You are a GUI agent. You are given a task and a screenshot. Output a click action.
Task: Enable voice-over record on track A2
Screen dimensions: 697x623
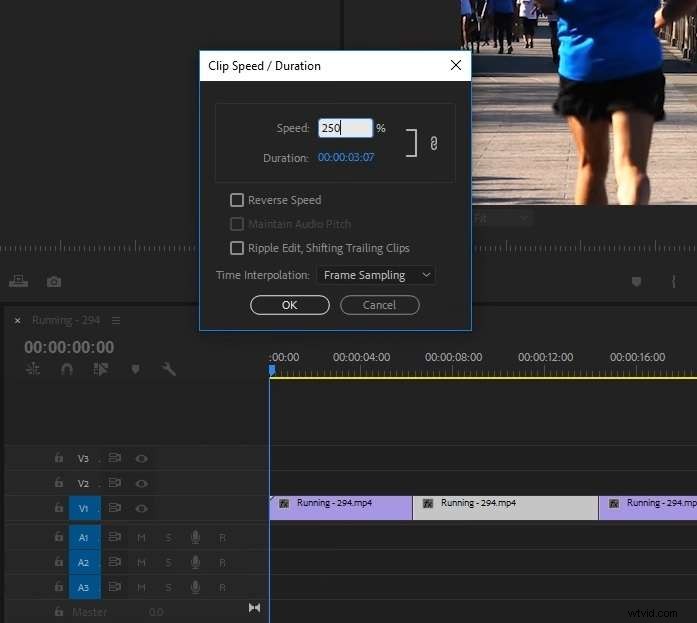(x=195, y=562)
